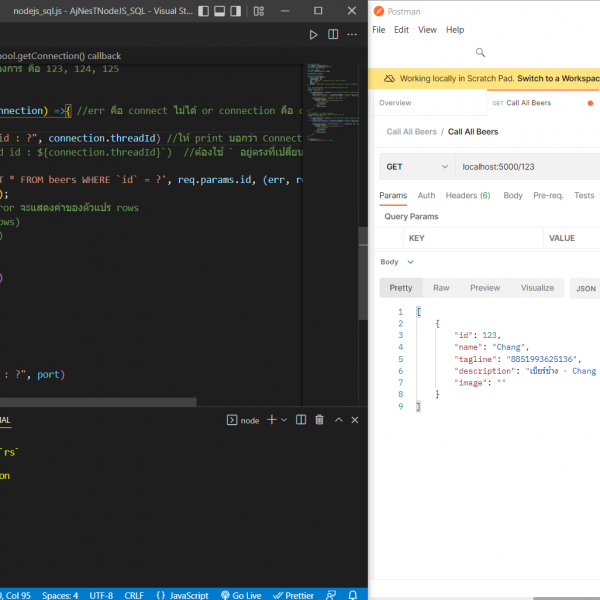Kill terminal with the trash icon
This screenshot has width=600, height=600.
click(319, 420)
